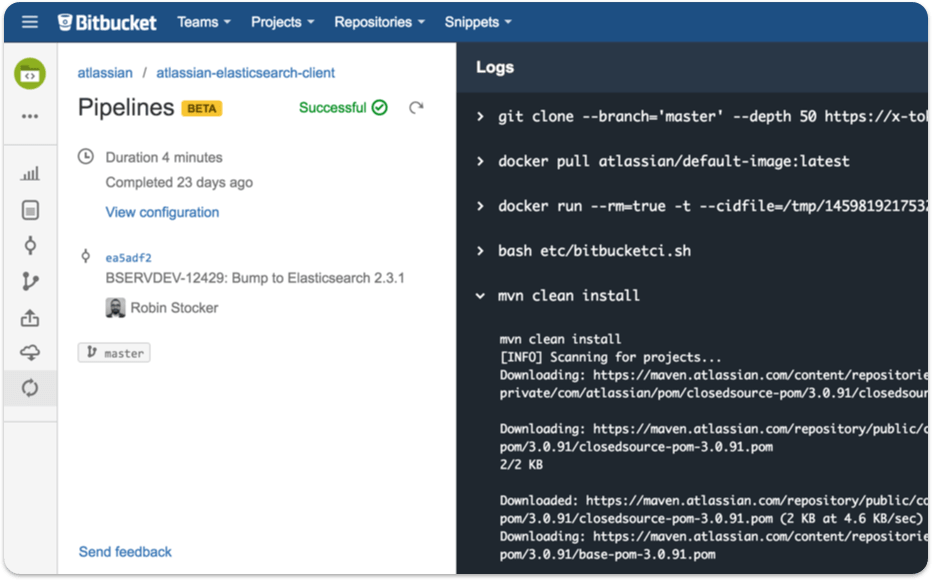932x580 pixels.
Task: Open the View configuration link
Action: 162,212
